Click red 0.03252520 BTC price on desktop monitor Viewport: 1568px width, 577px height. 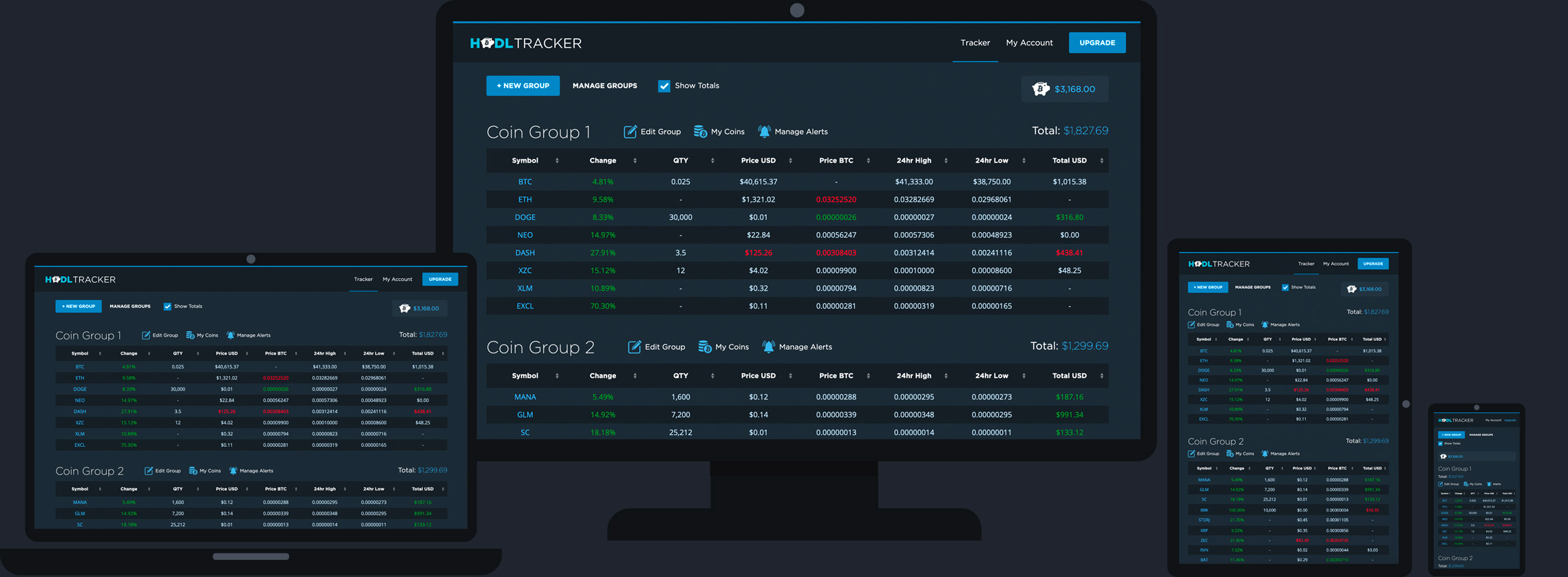836,200
